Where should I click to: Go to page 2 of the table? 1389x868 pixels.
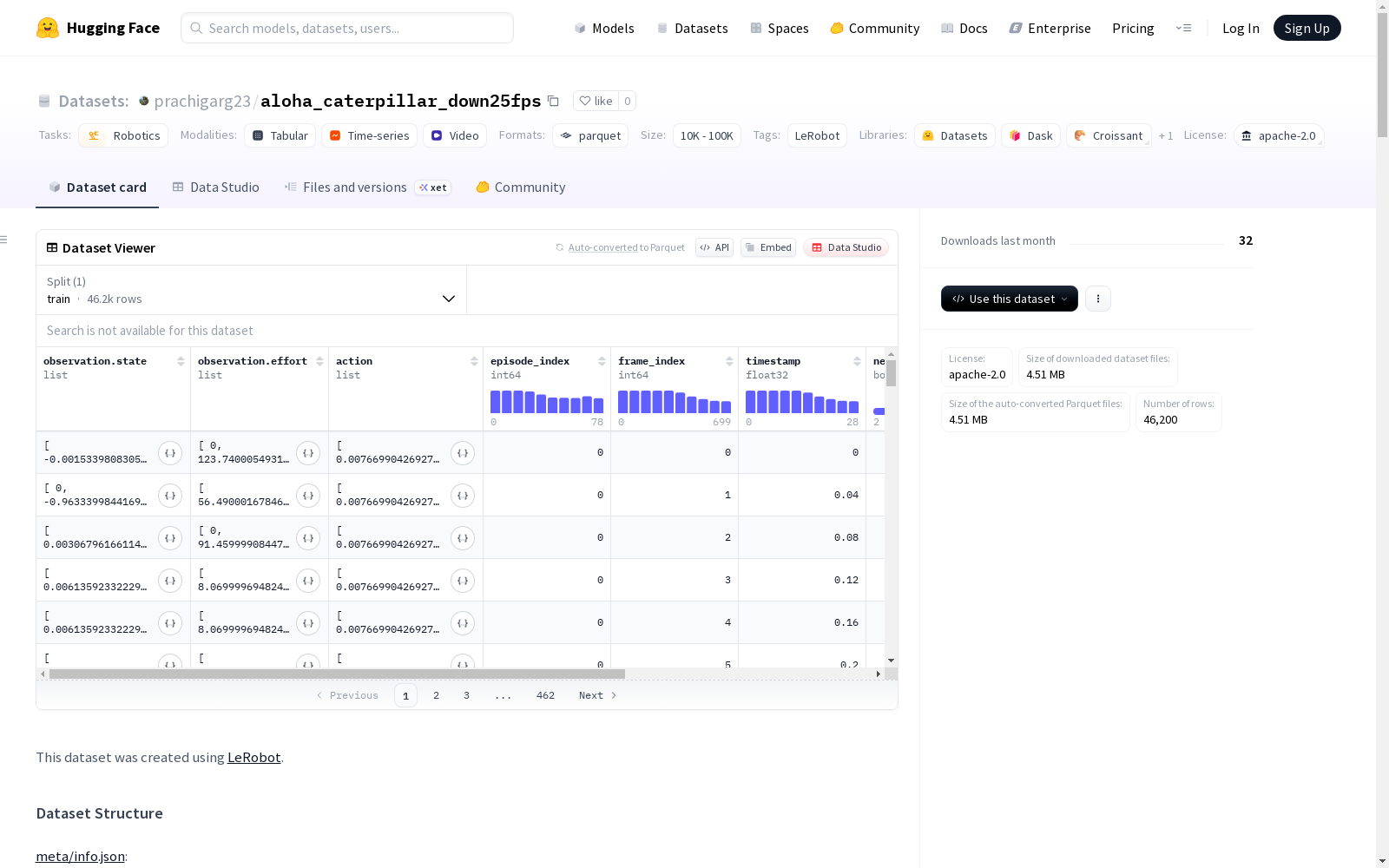click(x=436, y=695)
